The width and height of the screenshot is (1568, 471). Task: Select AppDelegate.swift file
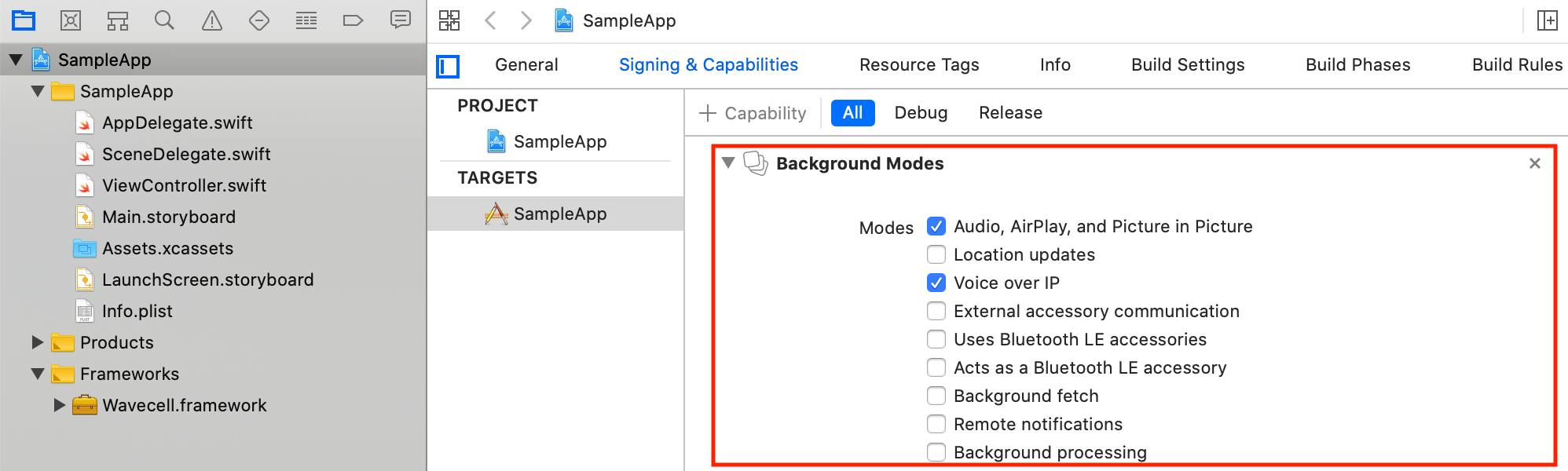click(x=178, y=122)
